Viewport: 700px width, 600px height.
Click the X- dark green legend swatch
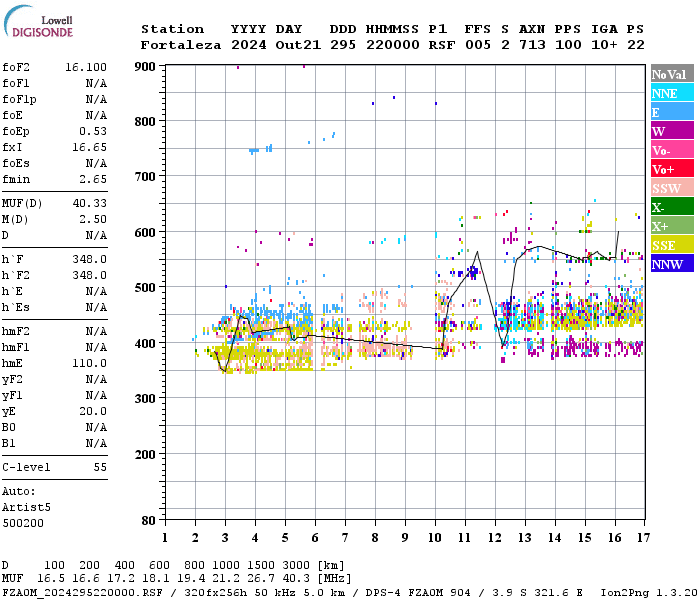(672, 207)
